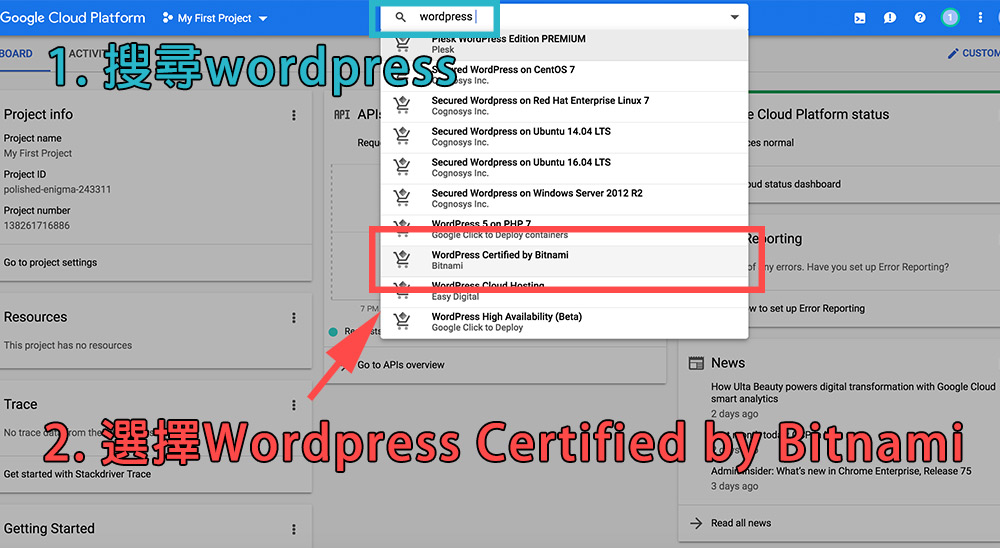Click cart icon beside Ubuntu 14.04 LTS result

tap(402, 136)
